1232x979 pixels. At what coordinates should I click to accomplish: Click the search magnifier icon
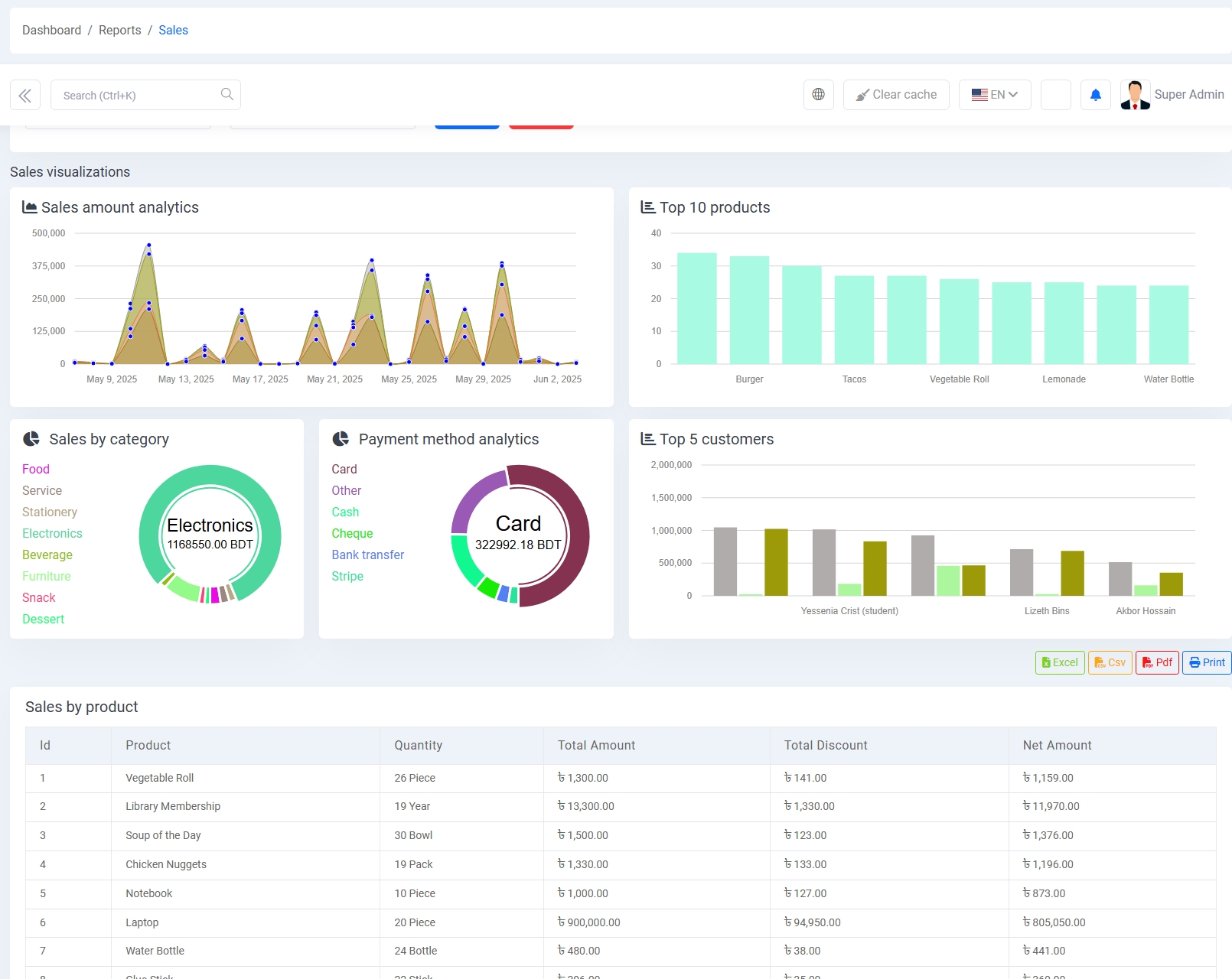click(x=227, y=94)
